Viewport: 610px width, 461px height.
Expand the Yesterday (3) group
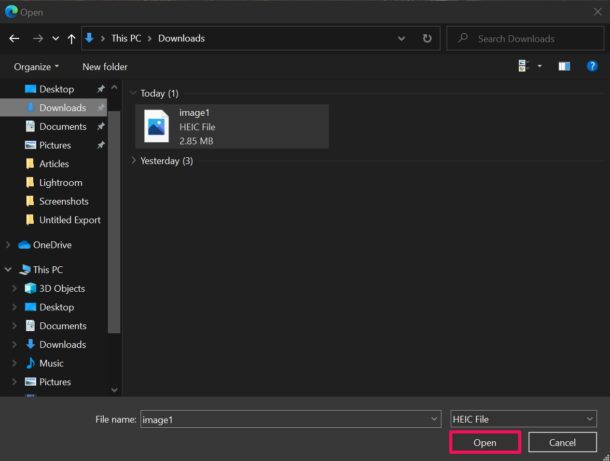tap(136, 160)
